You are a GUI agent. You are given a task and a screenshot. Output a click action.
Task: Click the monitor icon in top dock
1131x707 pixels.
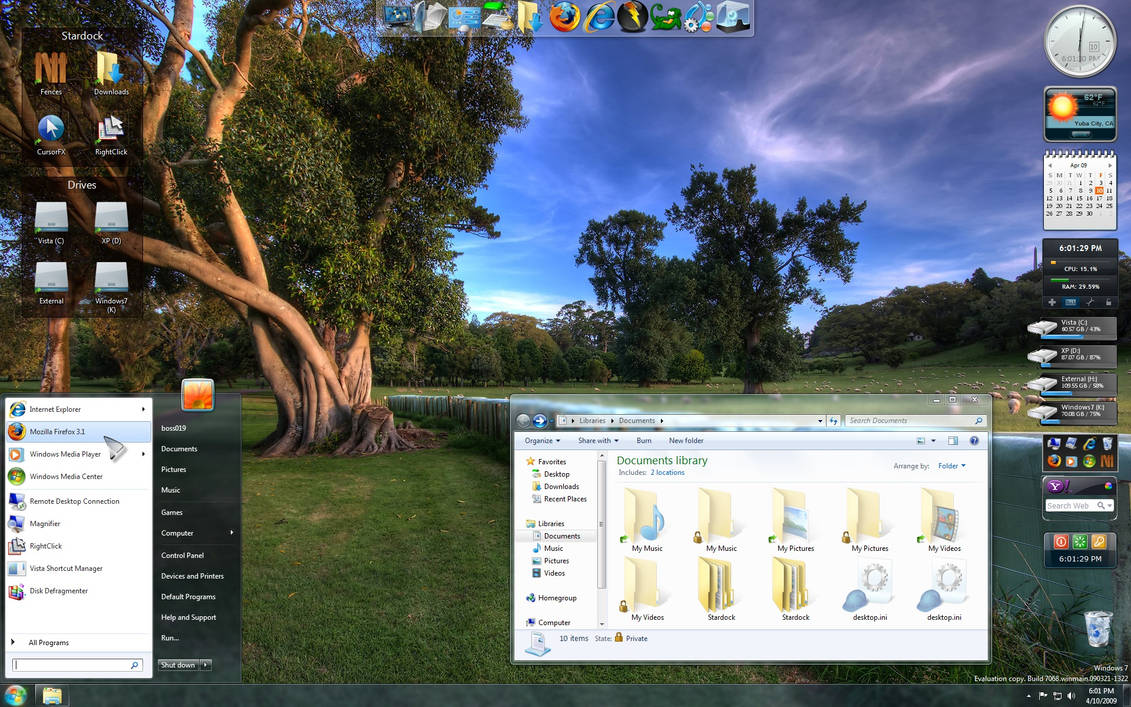[x=397, y=16]
